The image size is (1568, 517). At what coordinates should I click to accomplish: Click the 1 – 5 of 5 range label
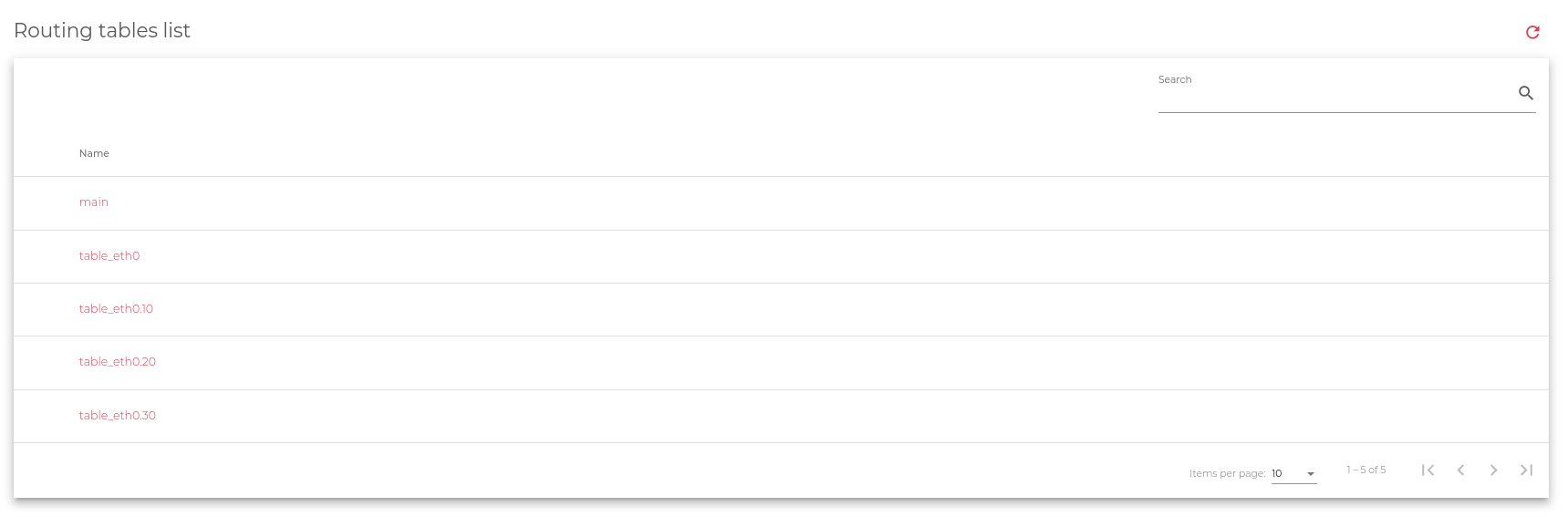click(1366, 470)
